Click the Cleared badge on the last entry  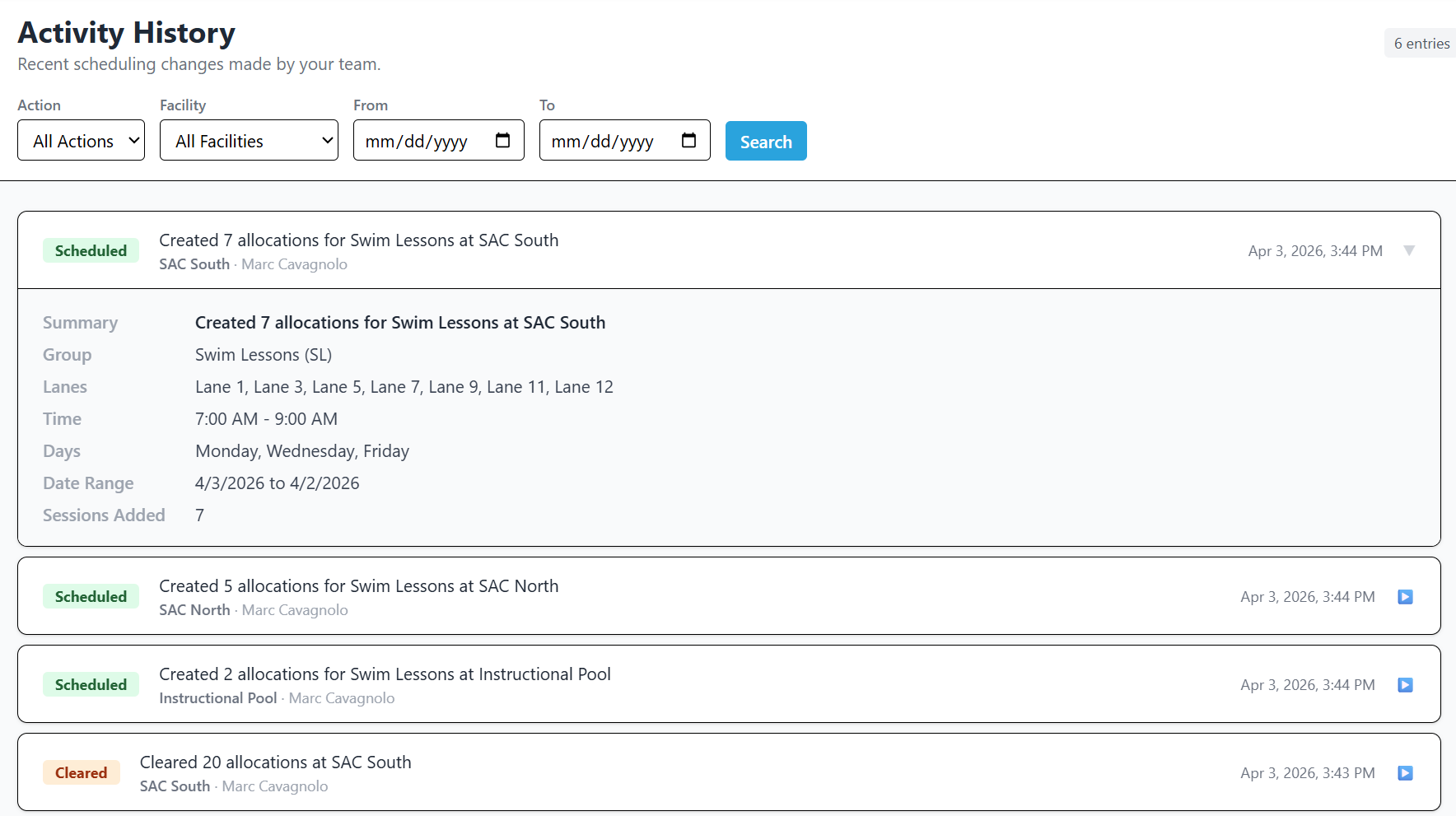[82, 772]
